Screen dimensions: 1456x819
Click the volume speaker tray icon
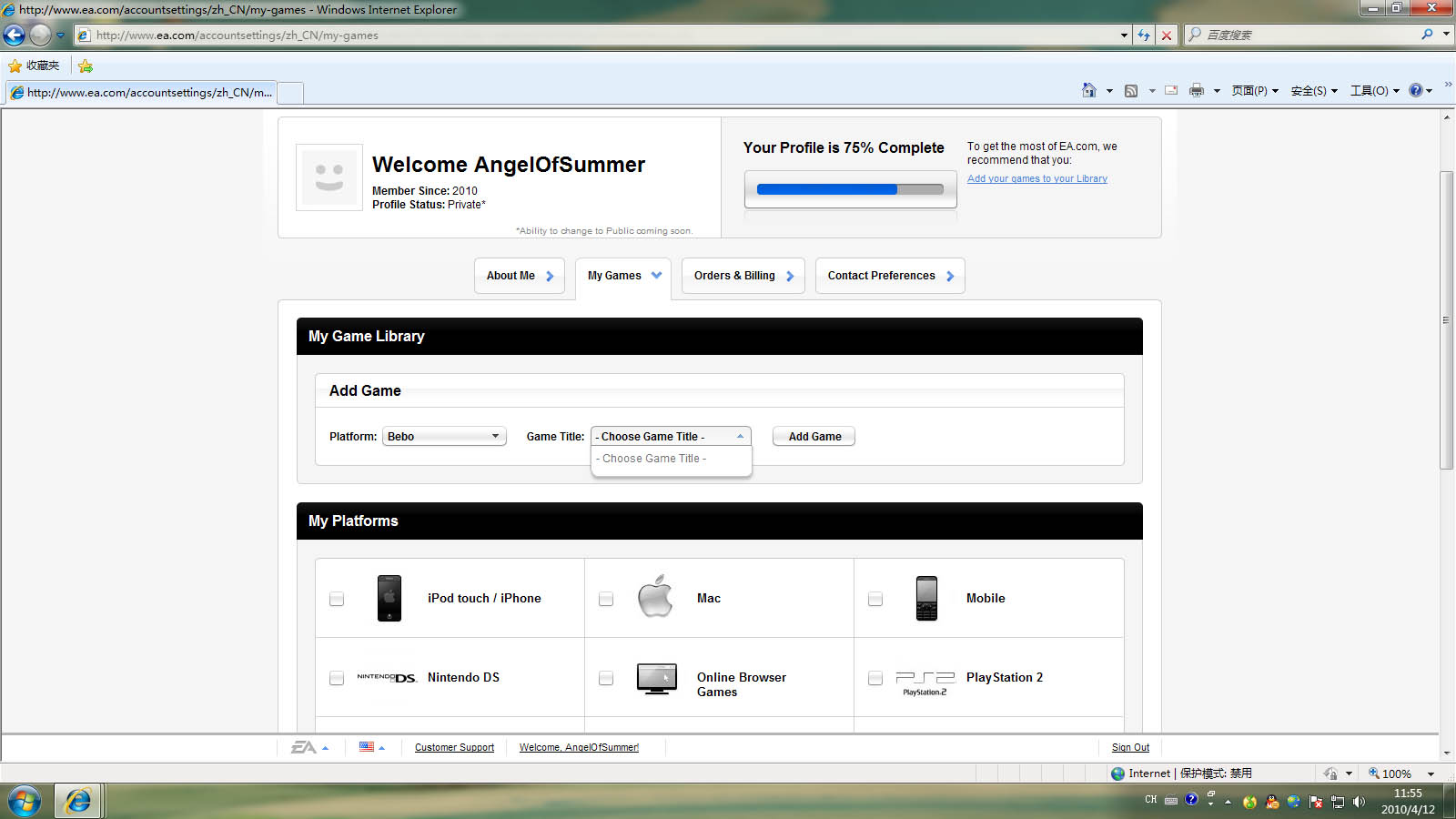[x=1360, y=802]
